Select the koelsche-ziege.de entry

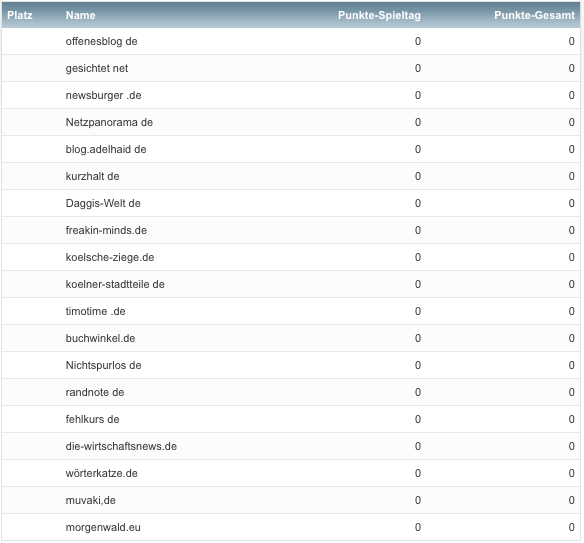[110, 257]
